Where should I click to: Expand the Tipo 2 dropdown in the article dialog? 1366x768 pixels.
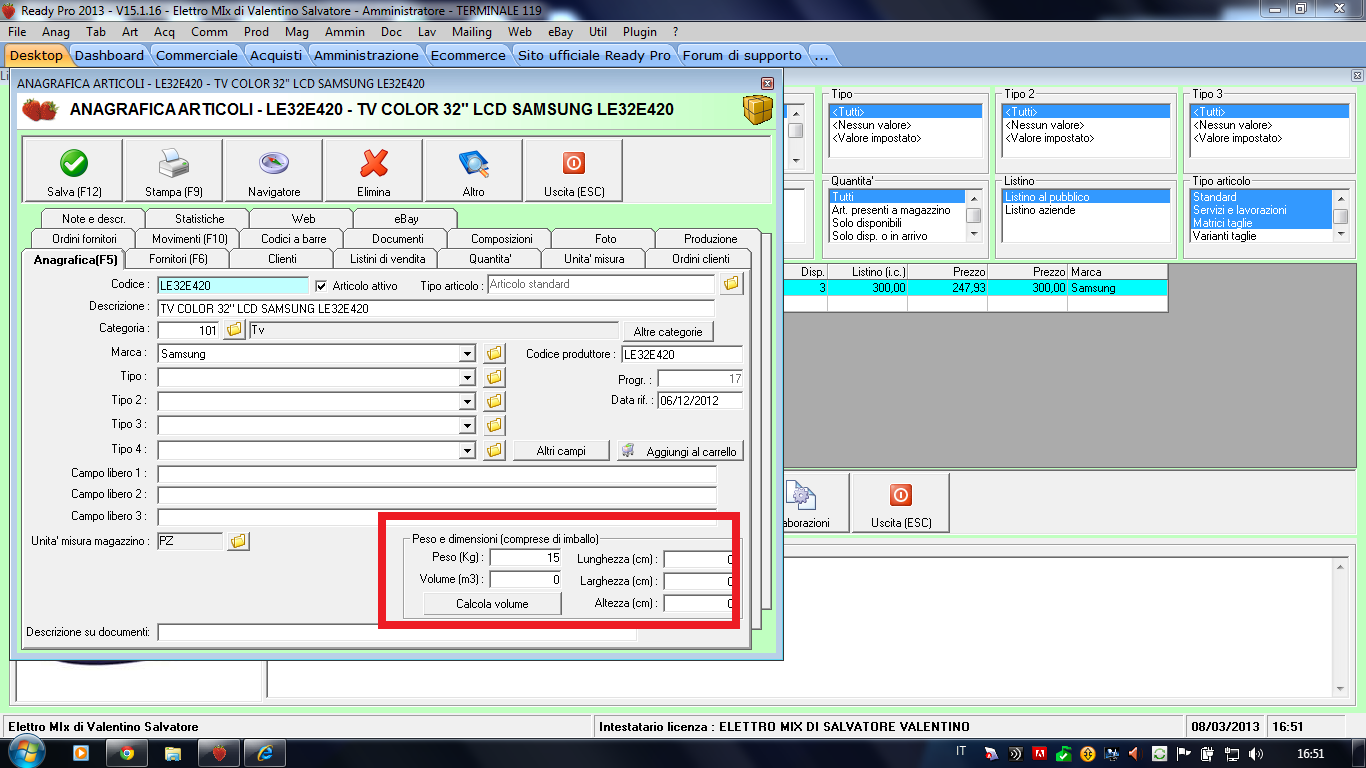467,401
